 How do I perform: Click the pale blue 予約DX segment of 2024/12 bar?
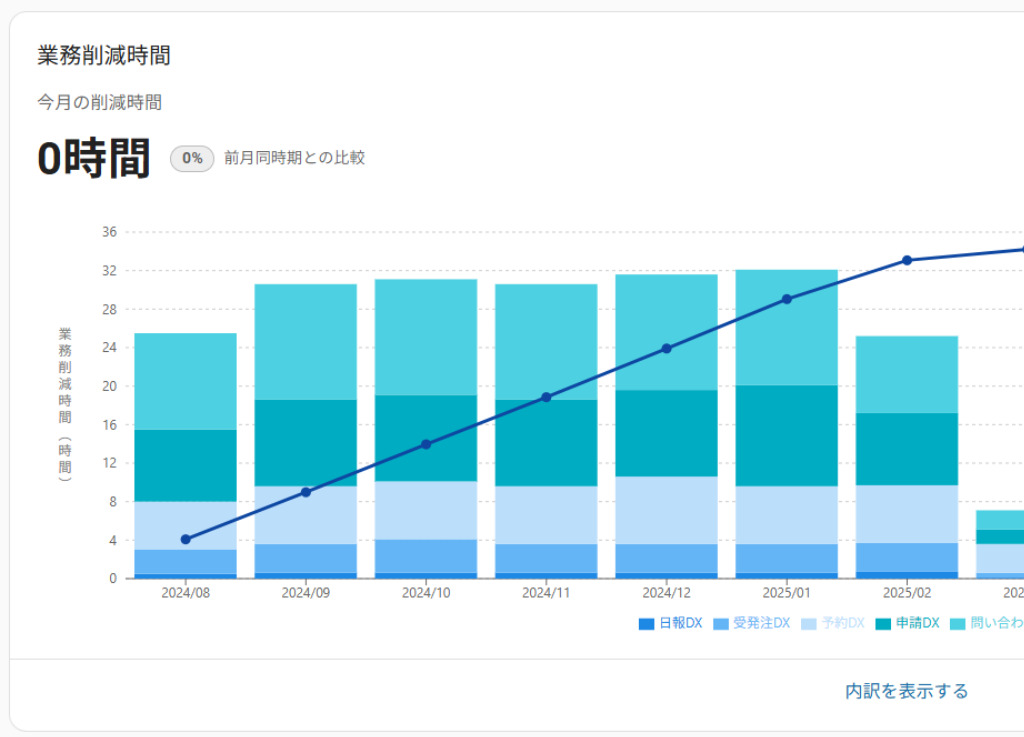(666, 510)
